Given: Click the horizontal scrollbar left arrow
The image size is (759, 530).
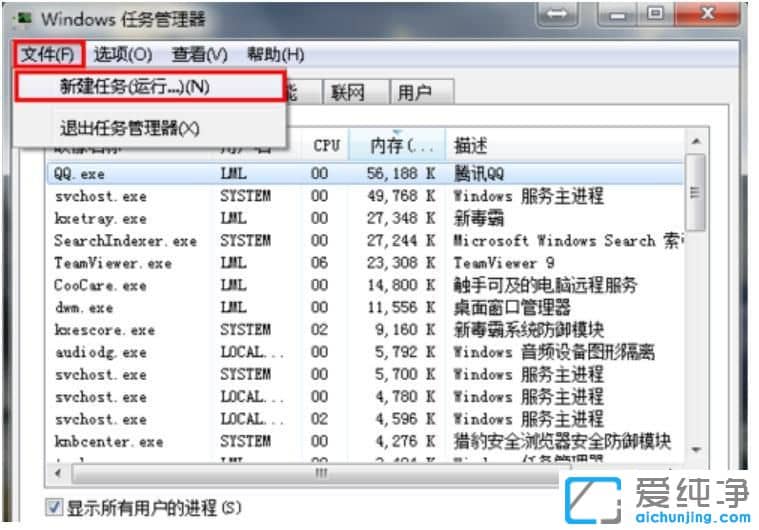Looking at the screenshot, I should [x=58, y=473].
